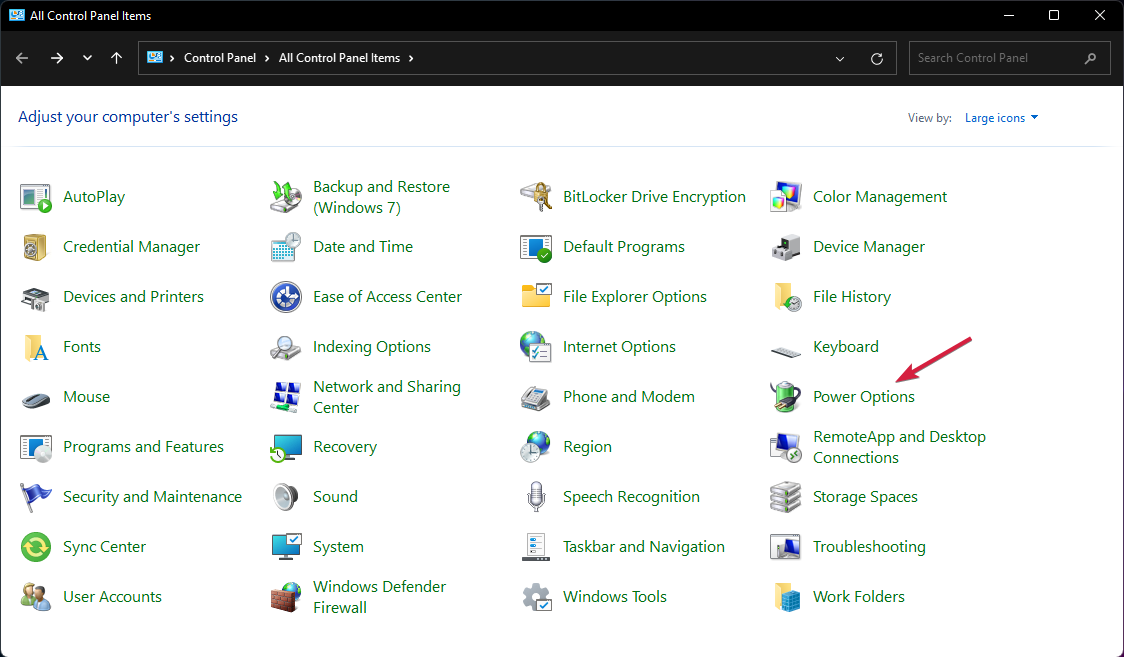Open the Color Management icon
This screenshot has height=657, width=1124.
786,197
